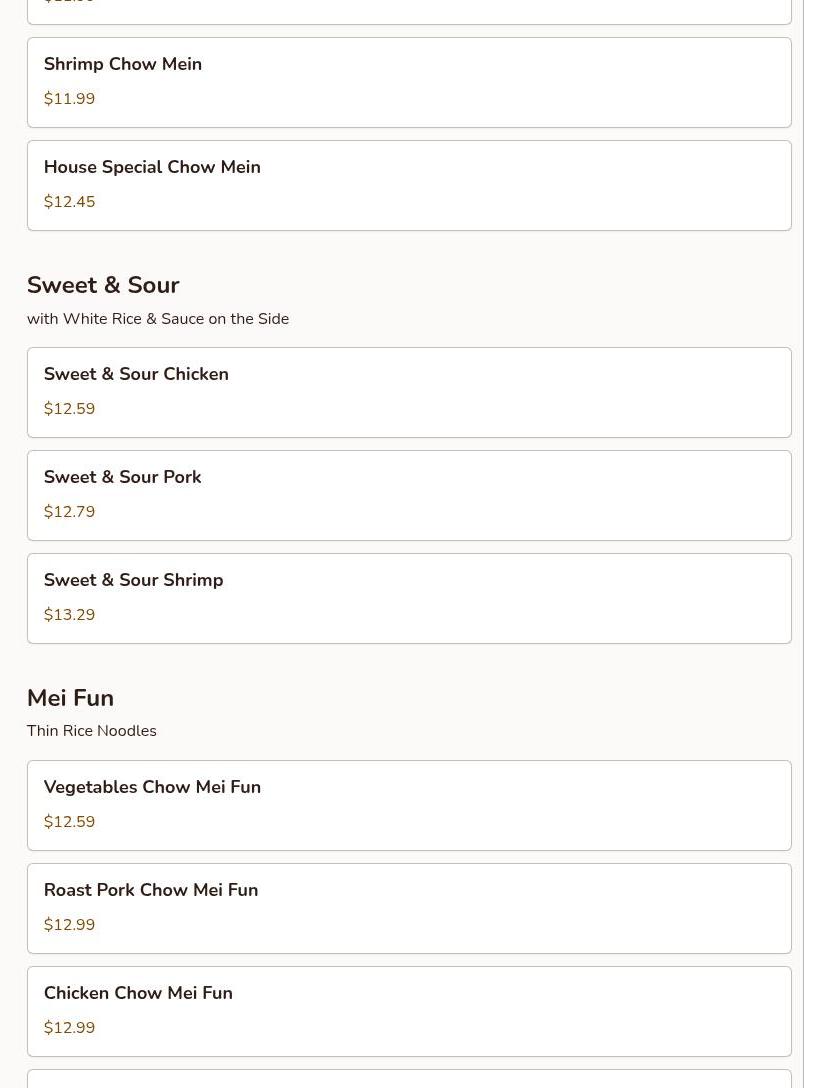
Task: Click the $12.79 pork price
Action: pos(69,511)
